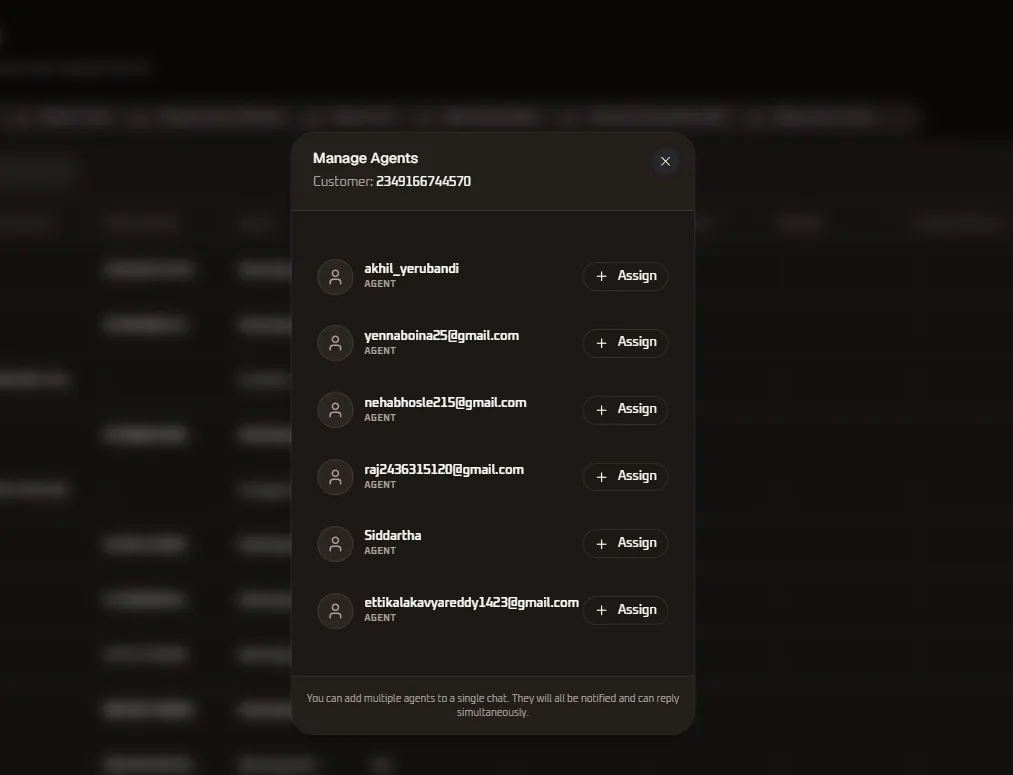Assign agent akhil_yerubandi to the chat

625,276
